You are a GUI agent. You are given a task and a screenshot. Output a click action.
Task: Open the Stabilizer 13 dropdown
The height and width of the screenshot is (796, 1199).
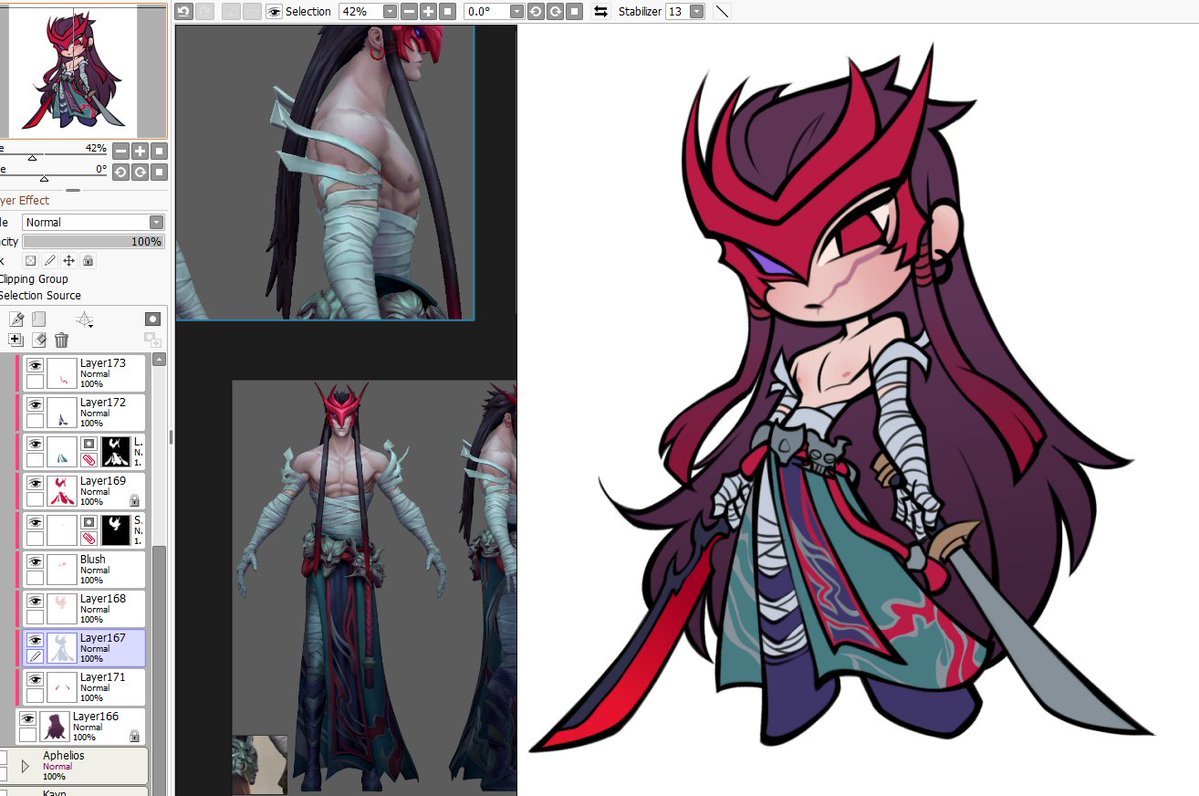pos(697,11)
